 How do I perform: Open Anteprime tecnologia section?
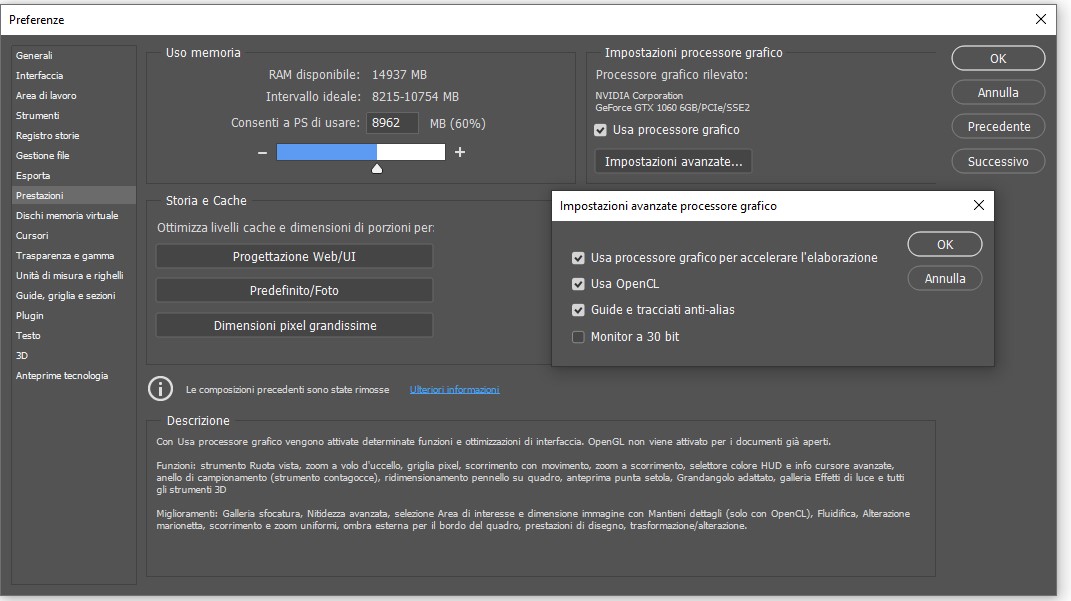(74, 376)
